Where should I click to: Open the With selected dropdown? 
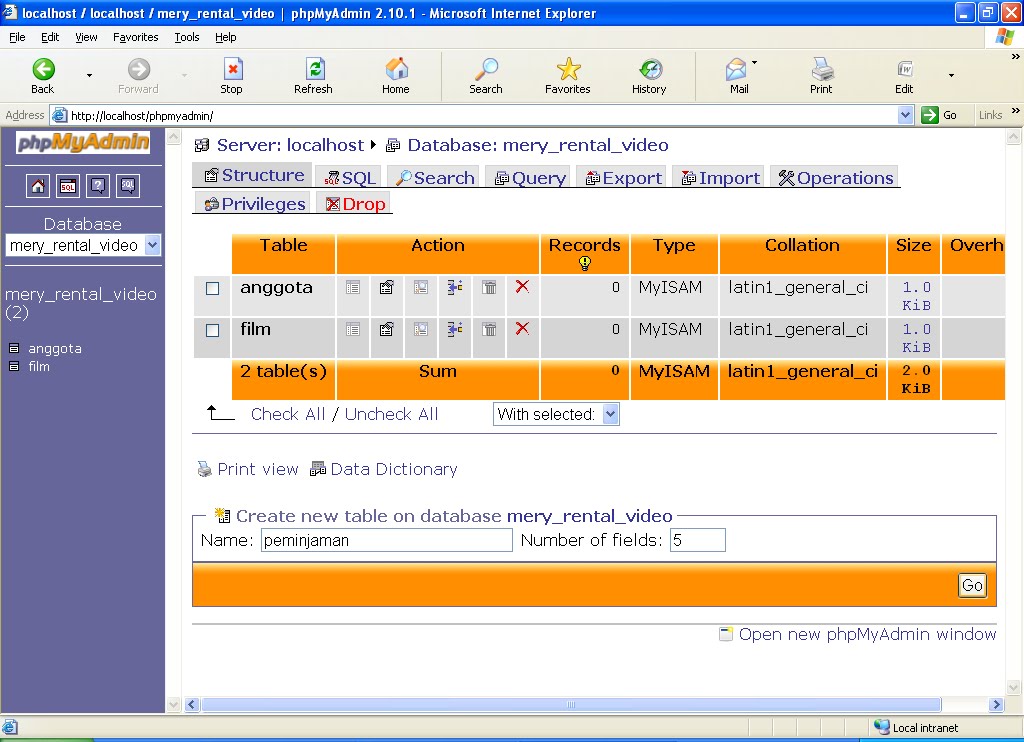(x=556, y=414)
